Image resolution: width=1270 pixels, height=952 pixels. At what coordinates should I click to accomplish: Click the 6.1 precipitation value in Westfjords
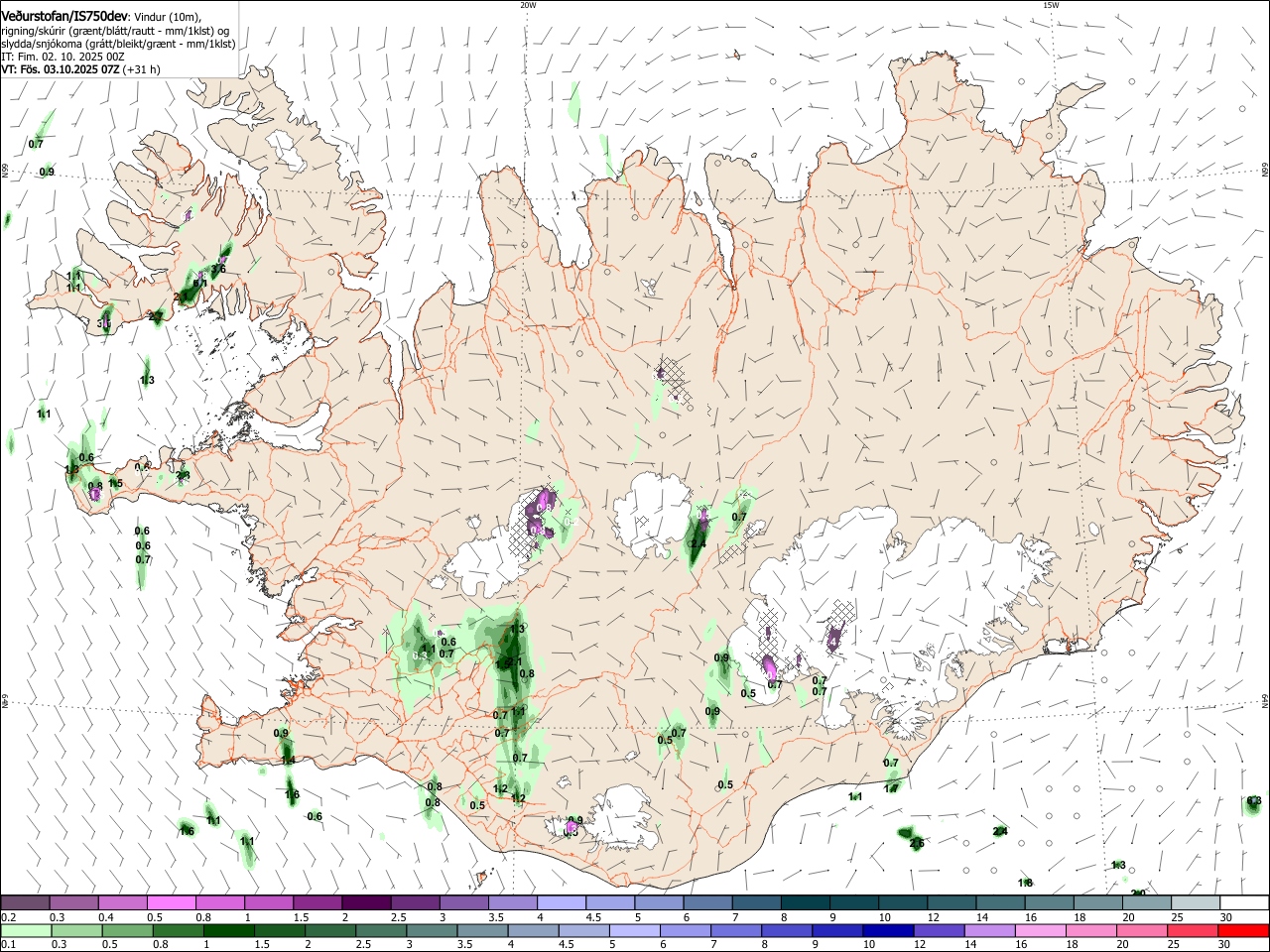(x=199, y=284)
